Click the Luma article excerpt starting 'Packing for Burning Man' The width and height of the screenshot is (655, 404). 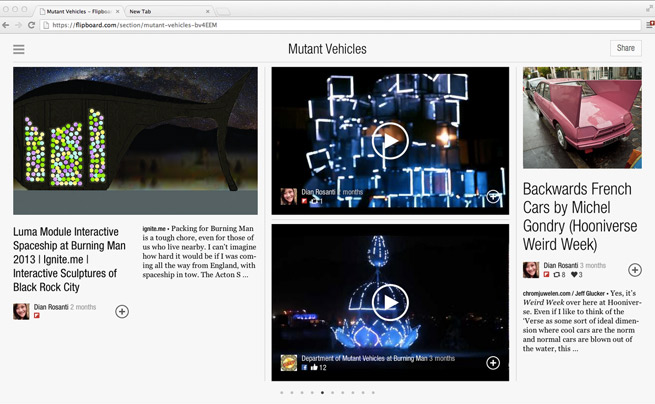199,252
